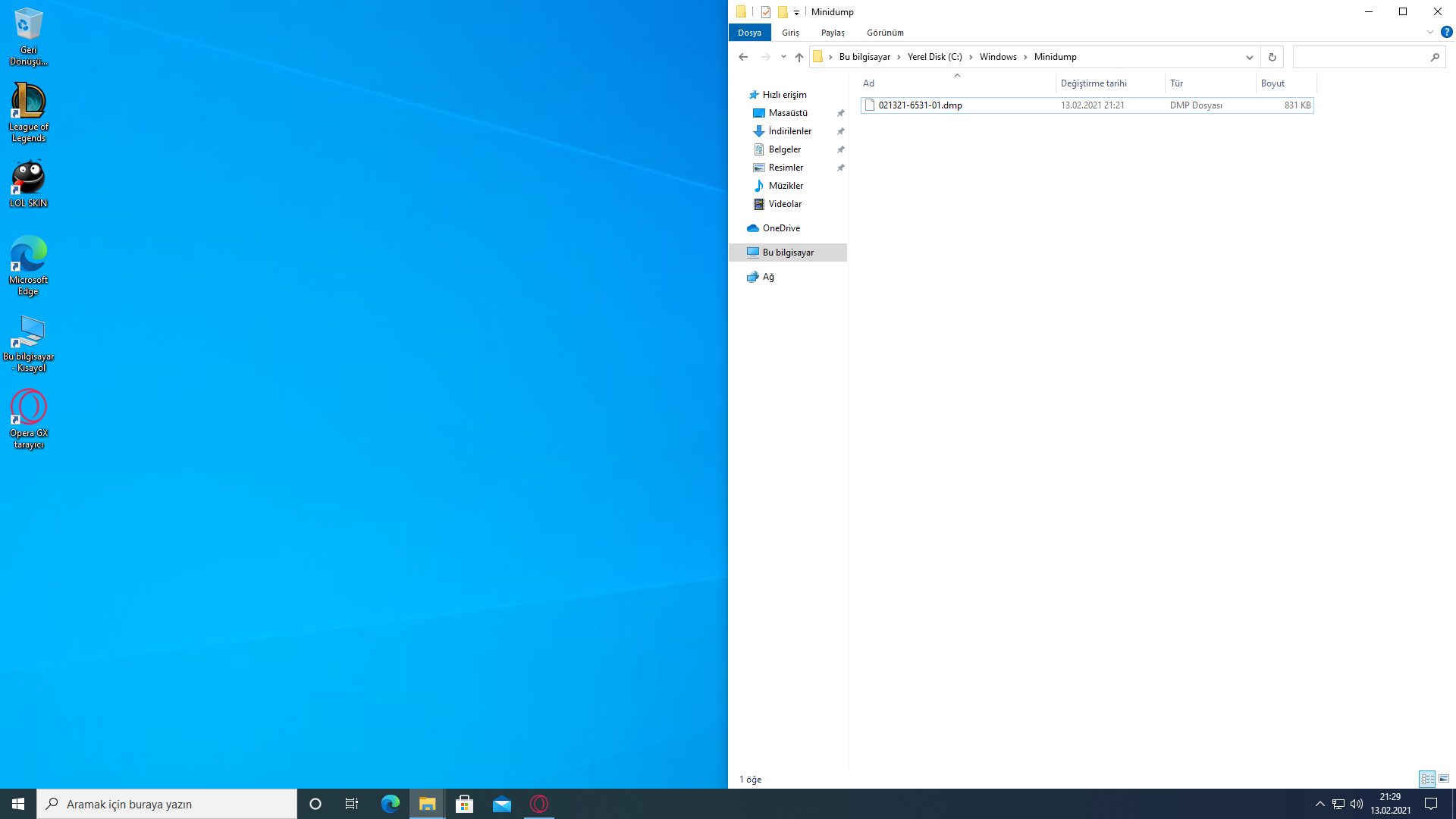Click the Explorer search box
Screen dimensions: 1456x819
point(1360,57)
